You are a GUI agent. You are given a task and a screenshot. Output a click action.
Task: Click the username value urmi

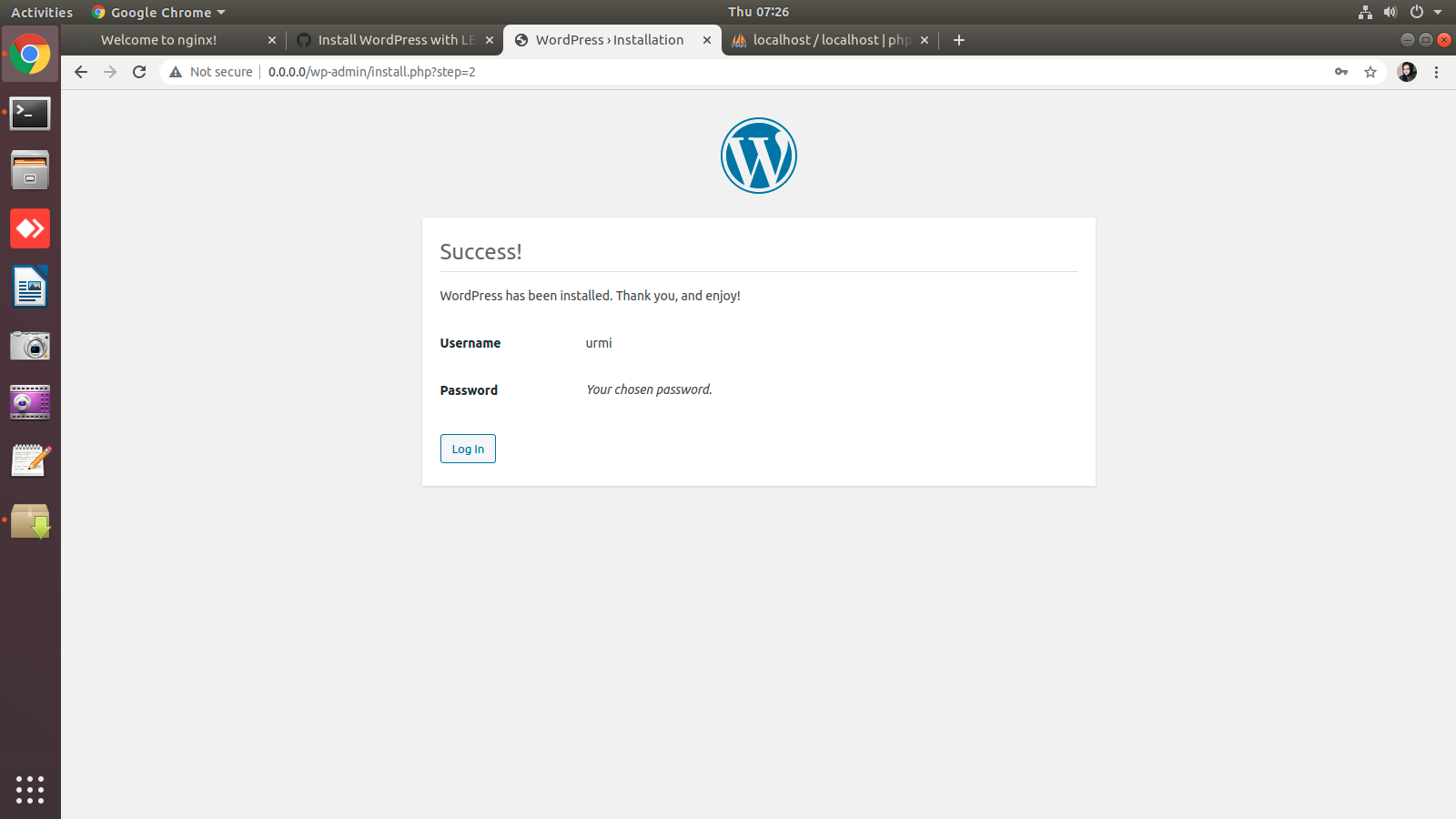(x=599, y=343)
